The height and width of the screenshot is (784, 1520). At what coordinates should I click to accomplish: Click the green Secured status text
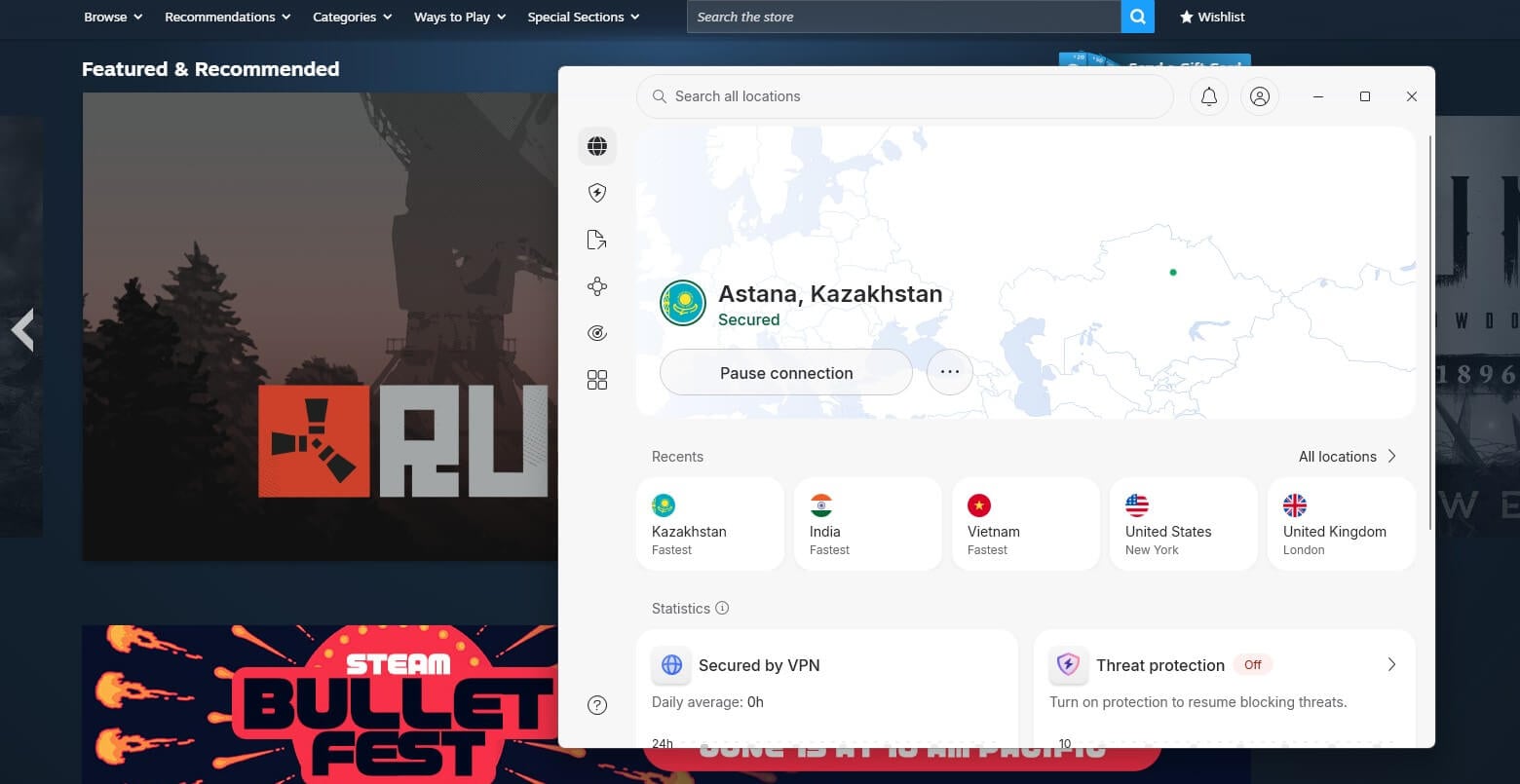pyautogui.click(x=748, y=319)
